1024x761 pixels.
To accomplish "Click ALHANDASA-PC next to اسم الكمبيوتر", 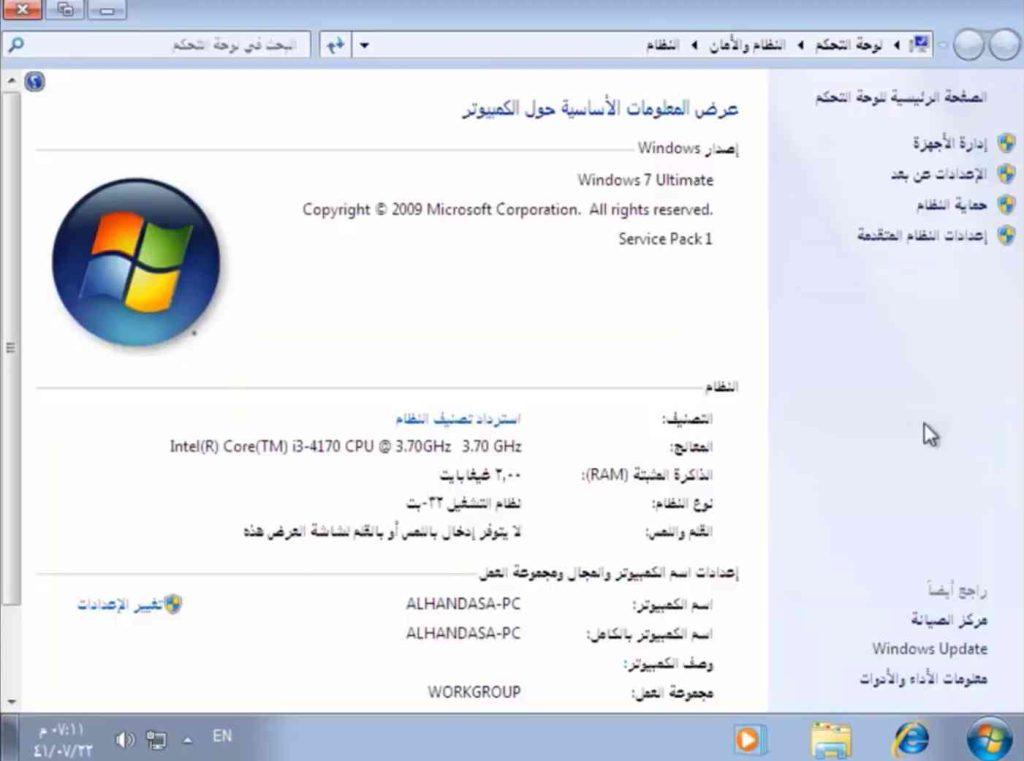I will [x=463, y=604].
